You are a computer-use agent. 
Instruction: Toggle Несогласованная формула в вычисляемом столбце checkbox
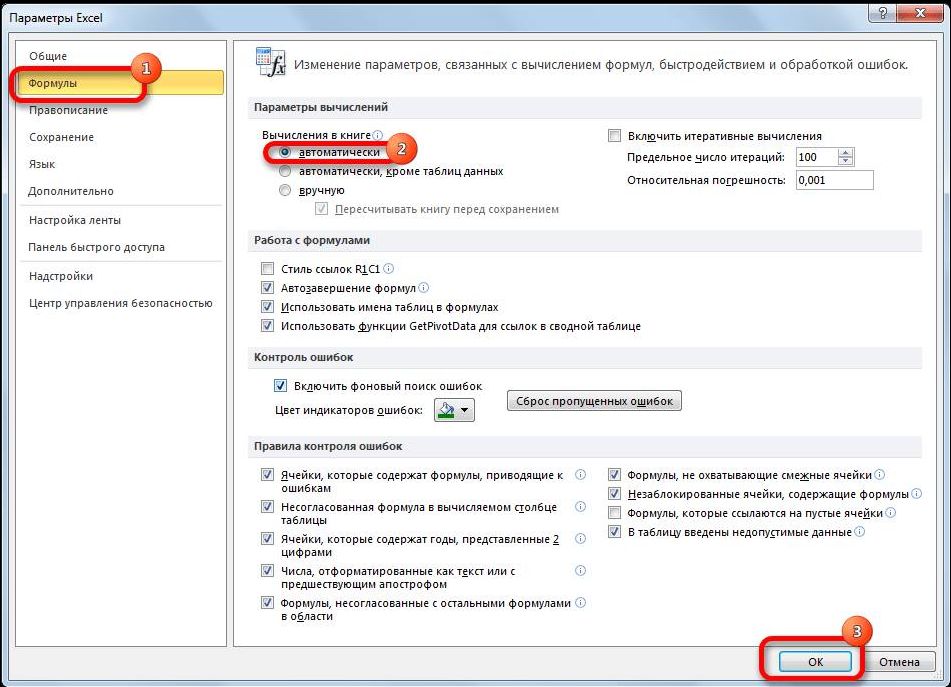click(267, 506)
